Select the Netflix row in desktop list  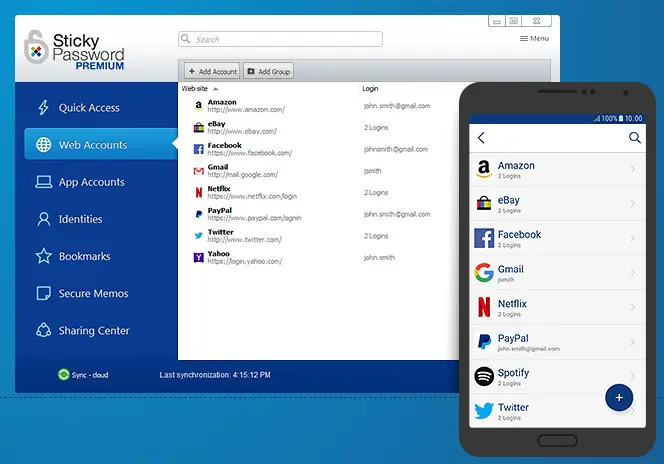click(x=318, y=192)
